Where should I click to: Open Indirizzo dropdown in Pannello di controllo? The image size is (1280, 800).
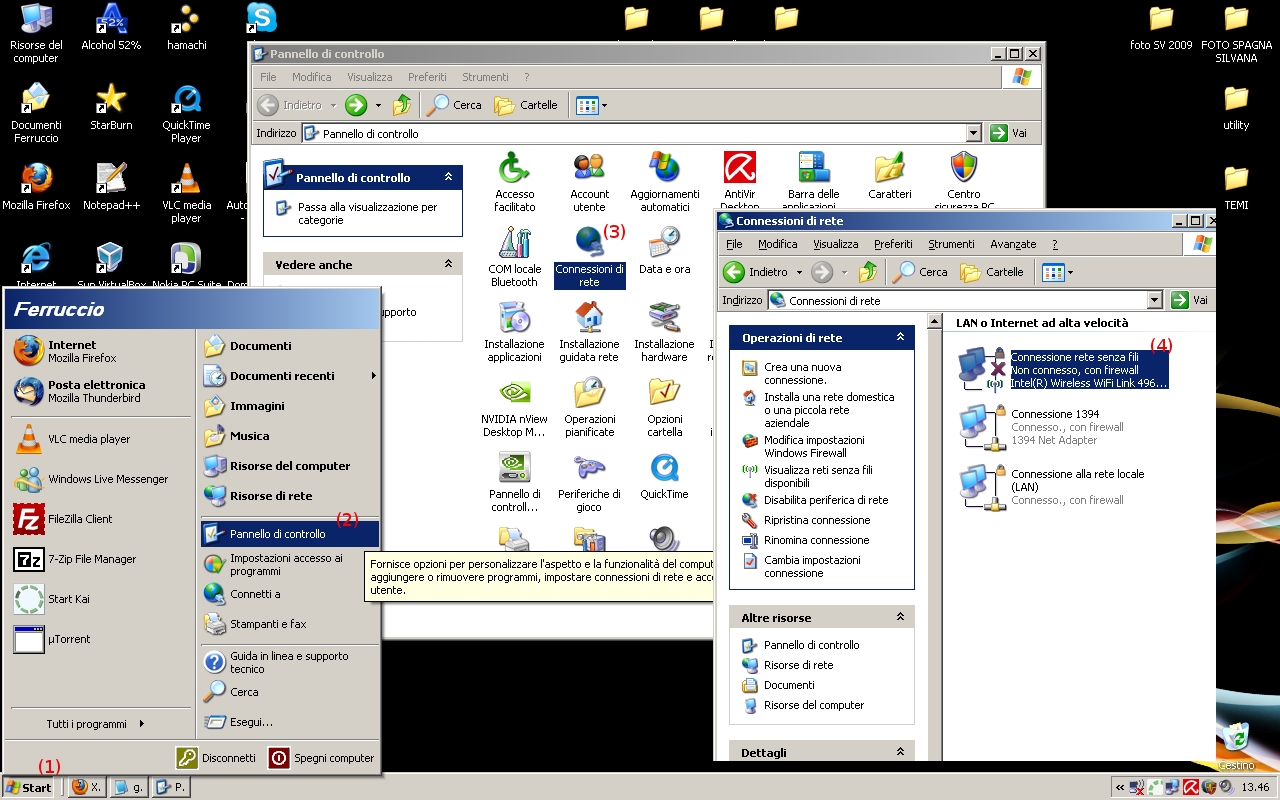click(x=974, y=133)
